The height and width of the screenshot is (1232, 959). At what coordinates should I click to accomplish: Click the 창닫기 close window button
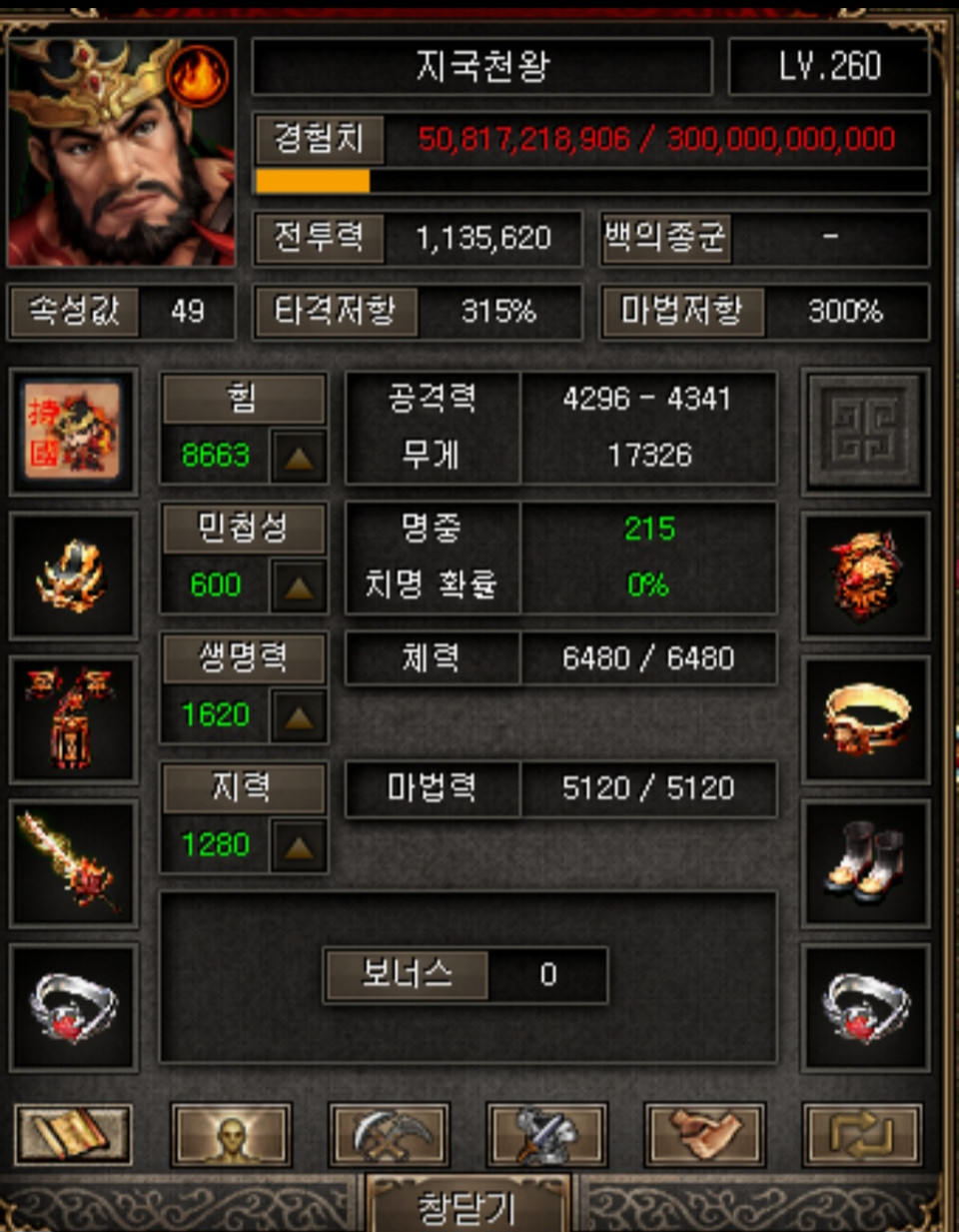click(x=468, y=1205)
